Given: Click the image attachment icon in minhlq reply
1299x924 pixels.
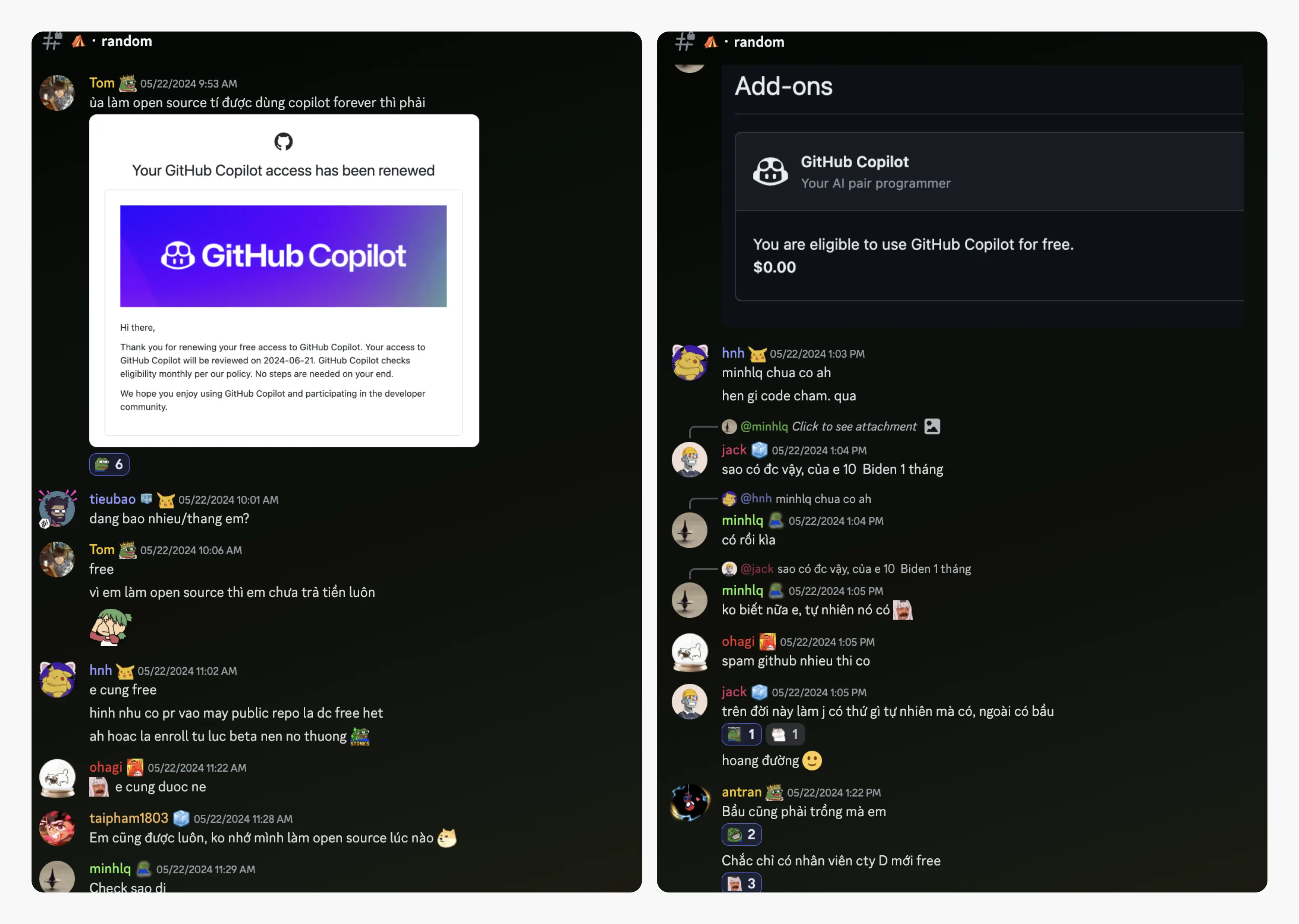Looking at the screenshot, I should 932,426.
